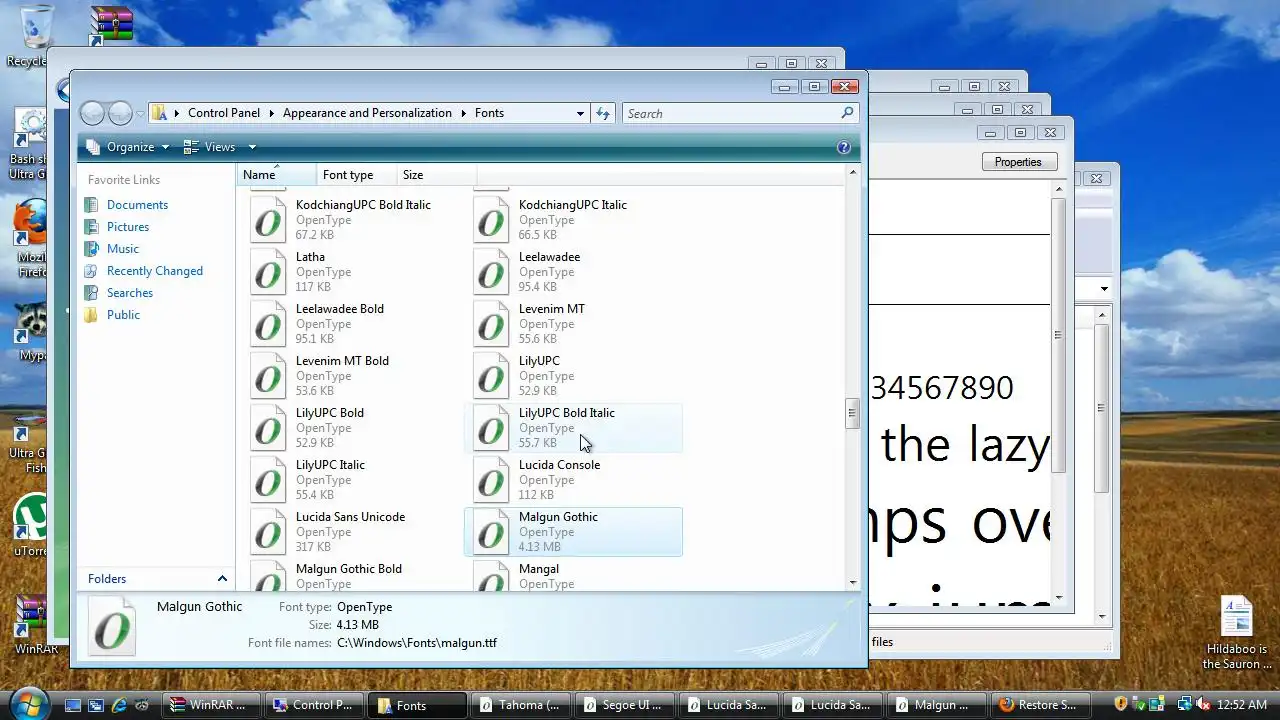
Task: Click the Mangal font name
Action: [539, 569]
